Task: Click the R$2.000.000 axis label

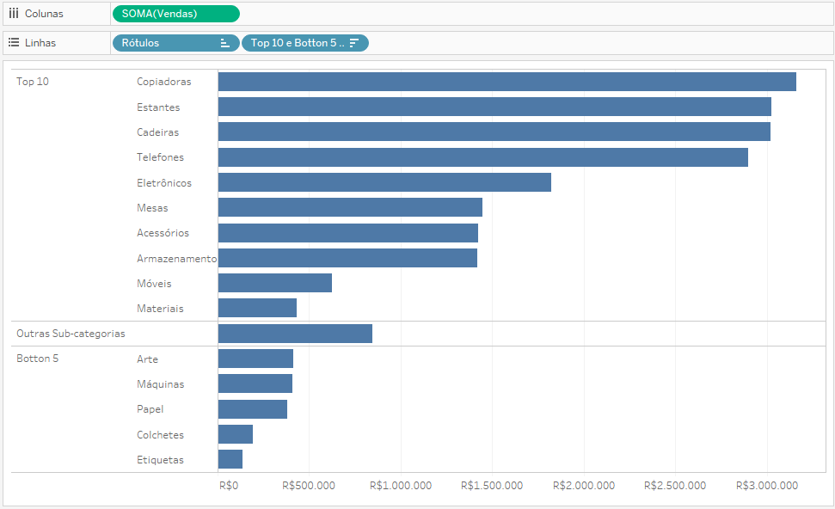Action: click(584, 485)
